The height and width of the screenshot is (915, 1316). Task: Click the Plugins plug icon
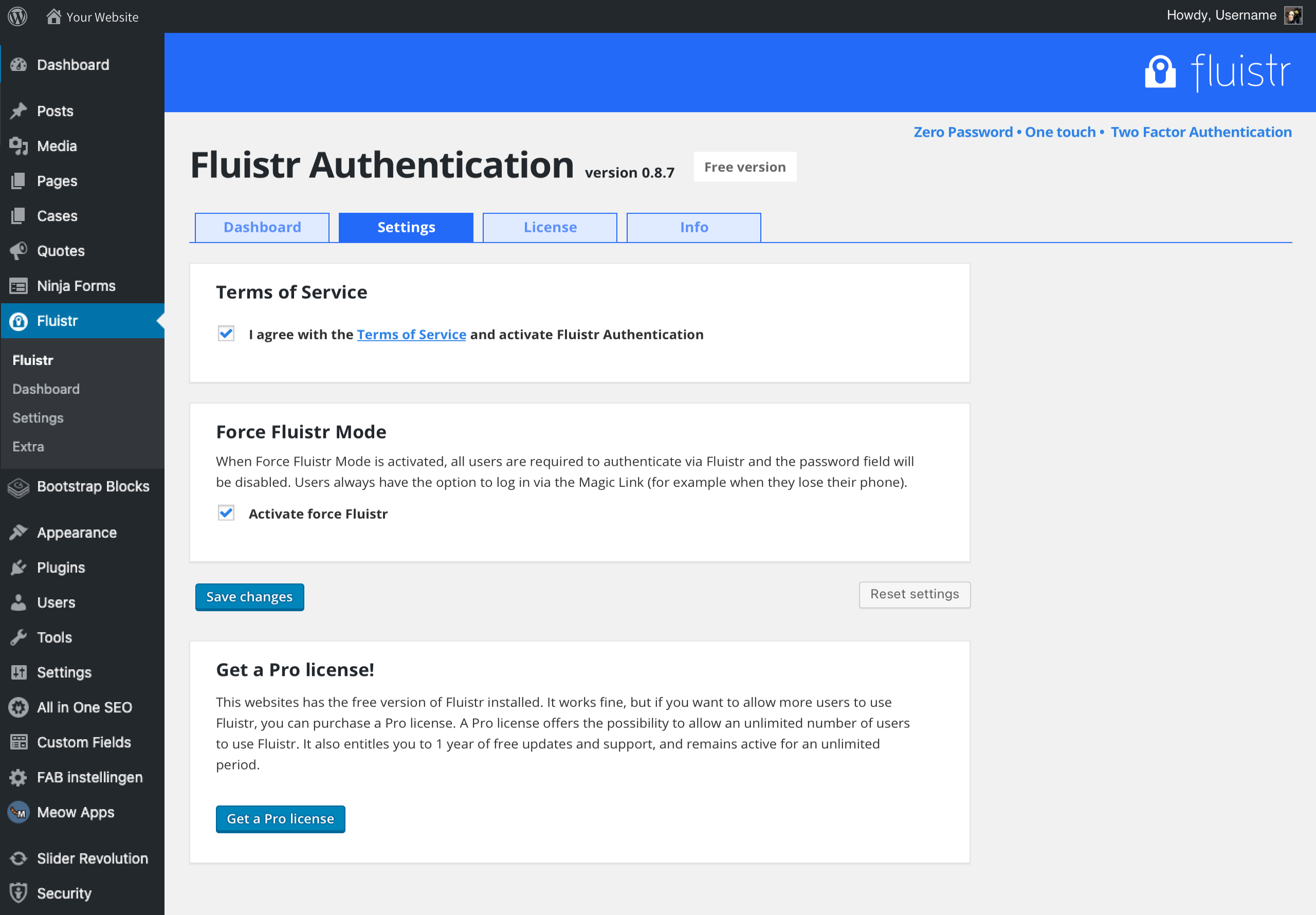click(x=19, y=568)
